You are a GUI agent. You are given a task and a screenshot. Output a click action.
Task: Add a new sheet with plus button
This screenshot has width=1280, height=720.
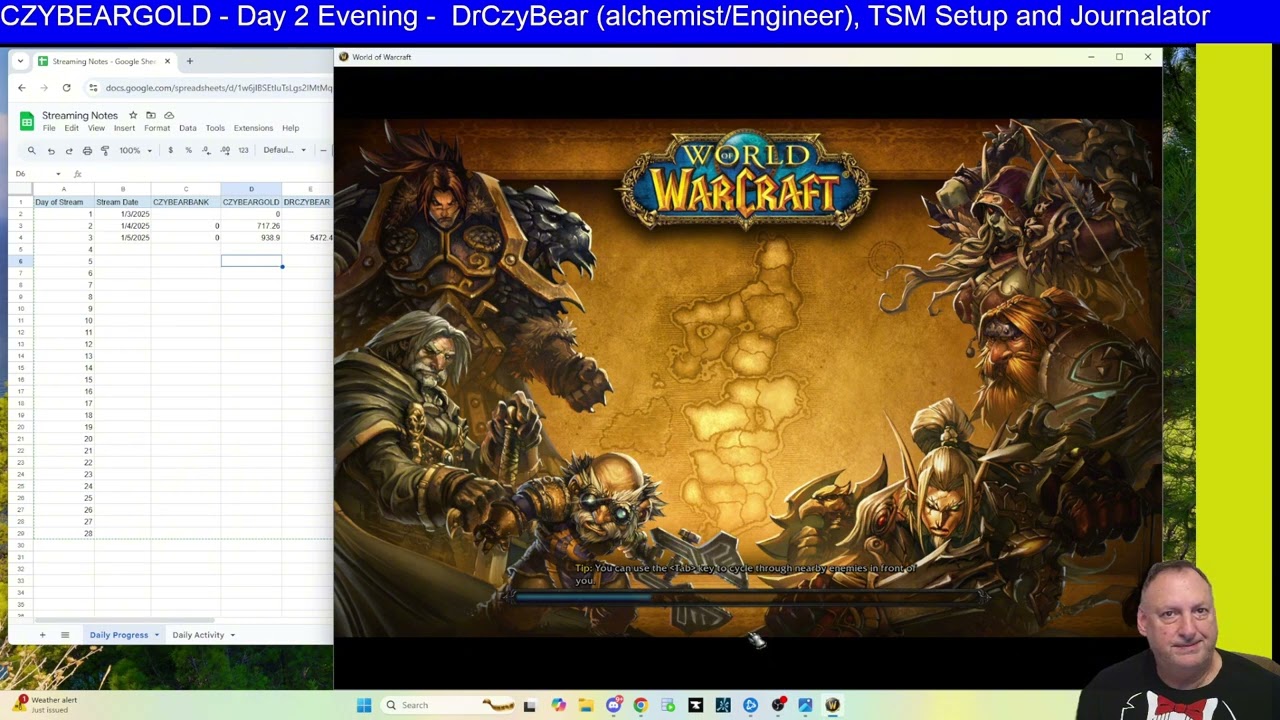coord(42,635)
